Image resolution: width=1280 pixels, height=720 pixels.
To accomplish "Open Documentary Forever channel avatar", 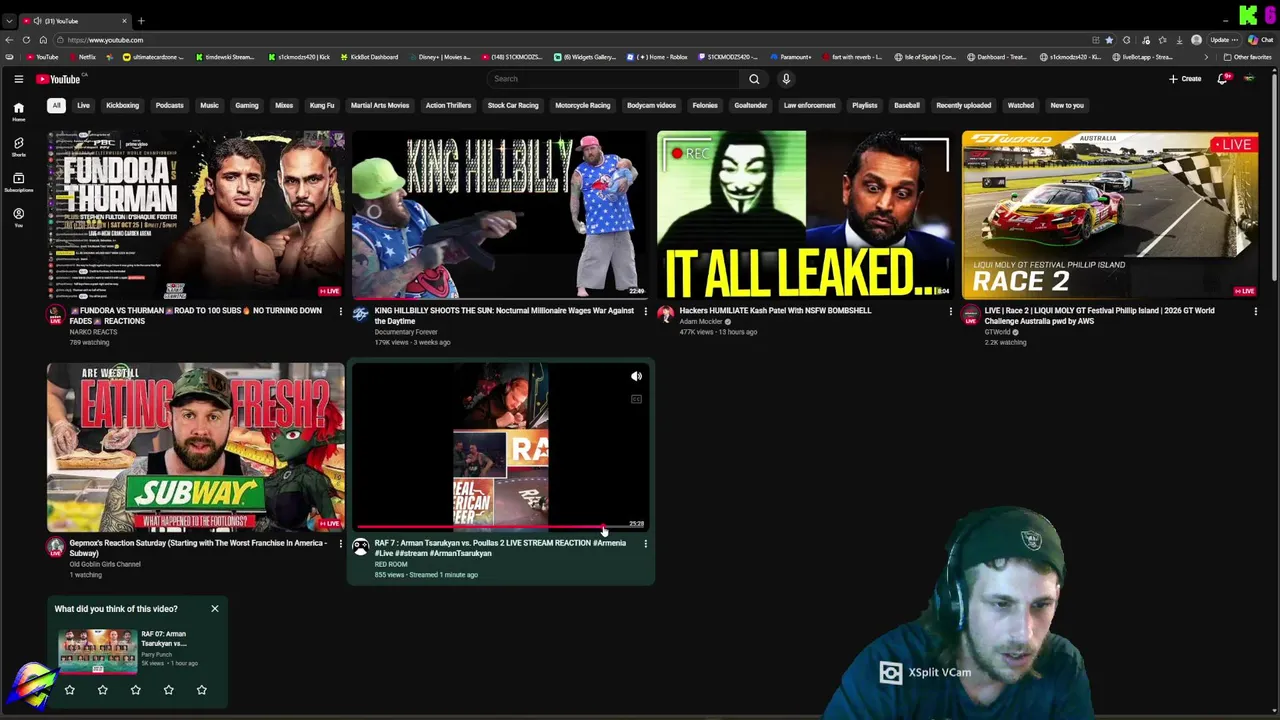I will [360, 315].
